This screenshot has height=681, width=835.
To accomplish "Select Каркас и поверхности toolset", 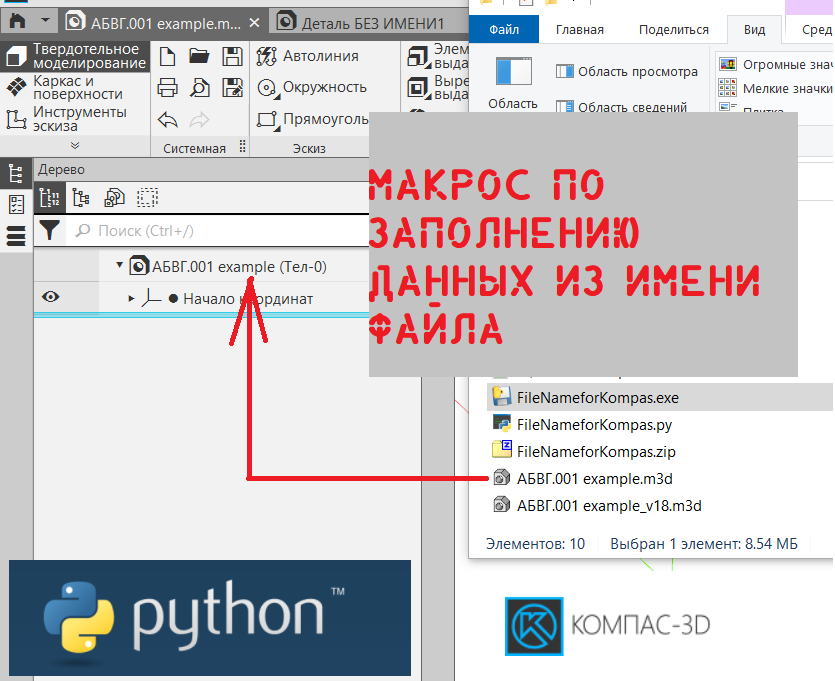I will tap(75, 87).
